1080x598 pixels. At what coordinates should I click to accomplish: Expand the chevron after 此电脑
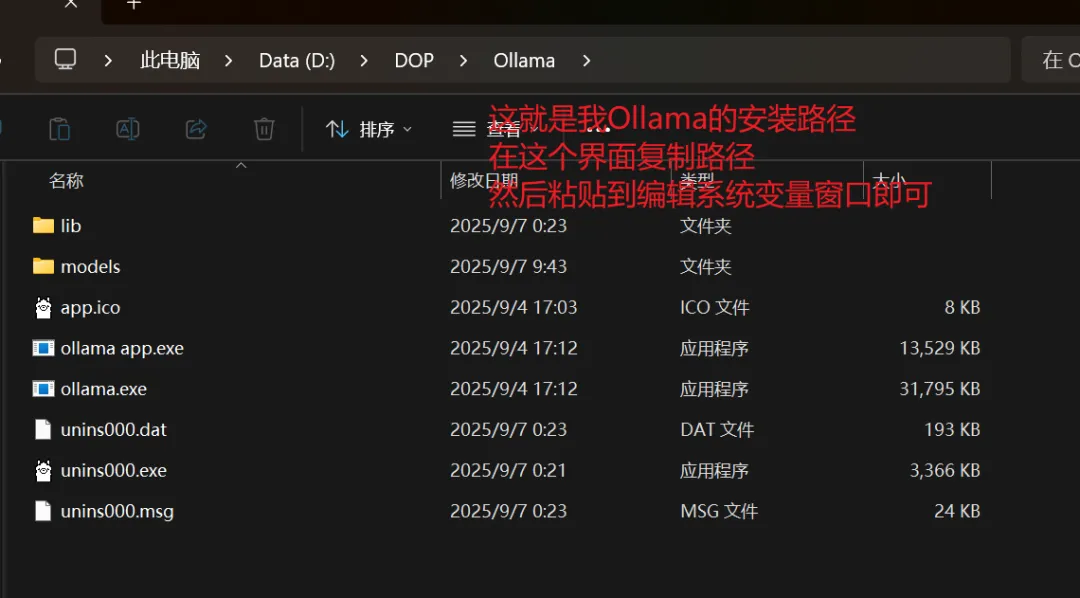[229, 61]
